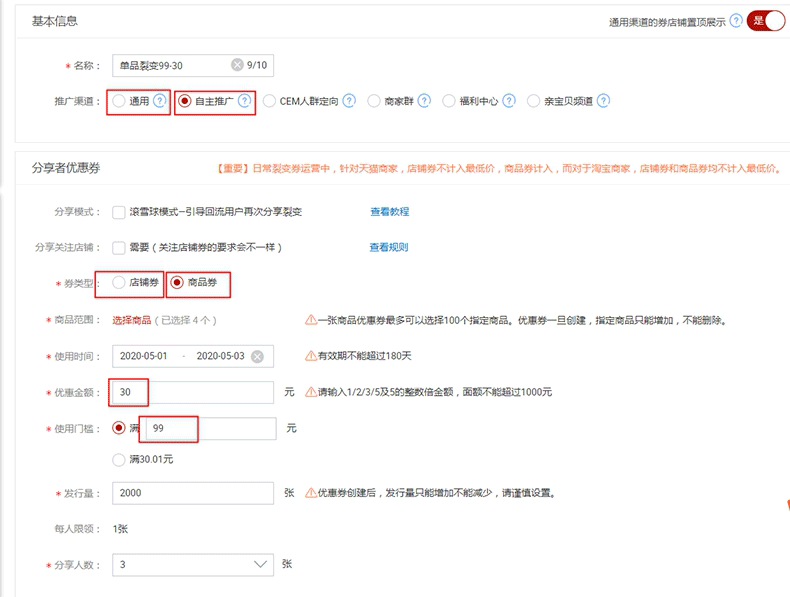The height and width of the screenshot is (597, 790).
Task: Clear the 名称 field with X icon
Action: (237, 66)
